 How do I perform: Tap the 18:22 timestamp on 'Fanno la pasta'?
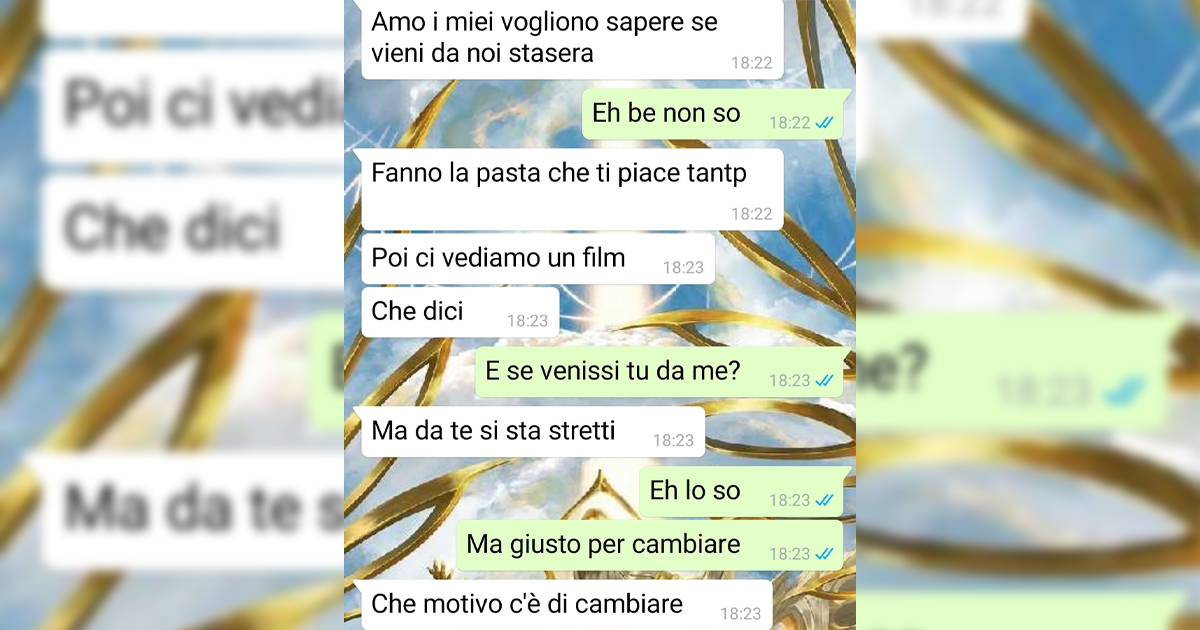751,214
